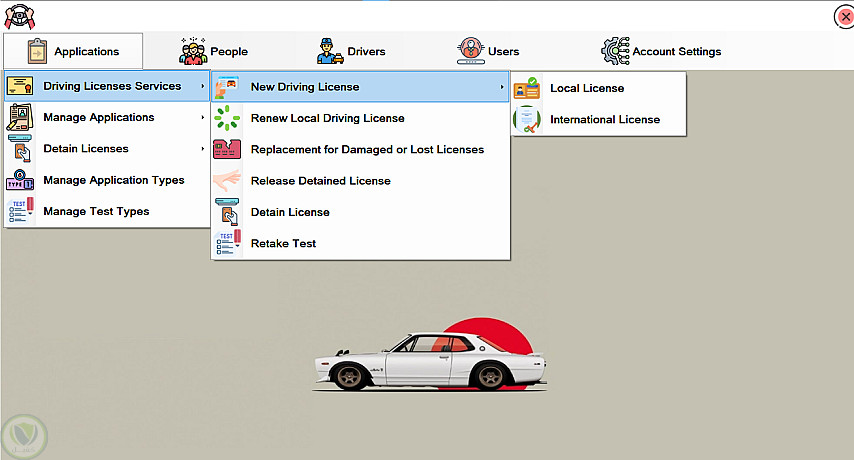This screenshot has width=854, height=460.
Task: Expand the Detain Licenses submenu arrow
Action: pos(203,149)
